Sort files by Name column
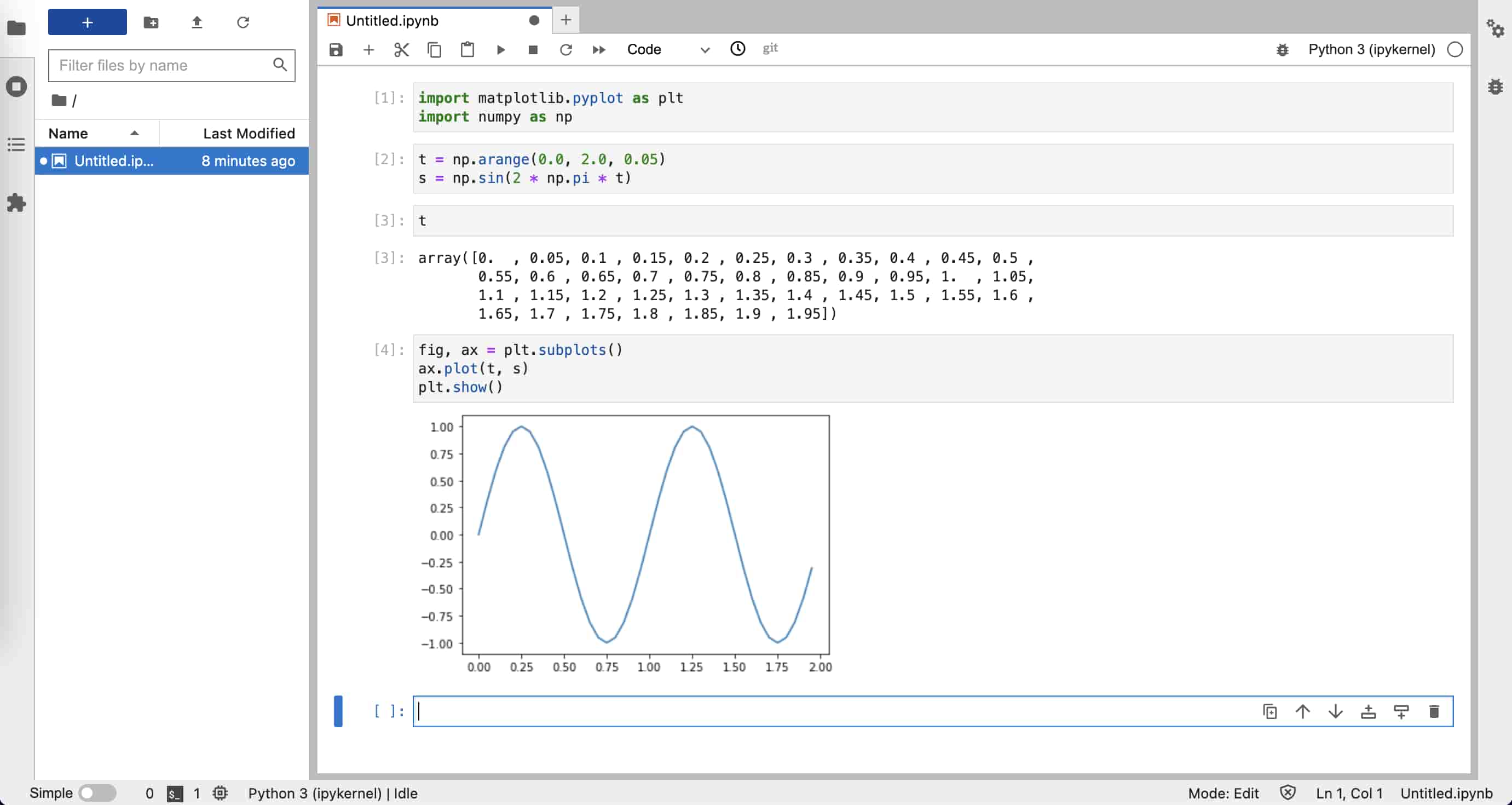 [97, 133]
